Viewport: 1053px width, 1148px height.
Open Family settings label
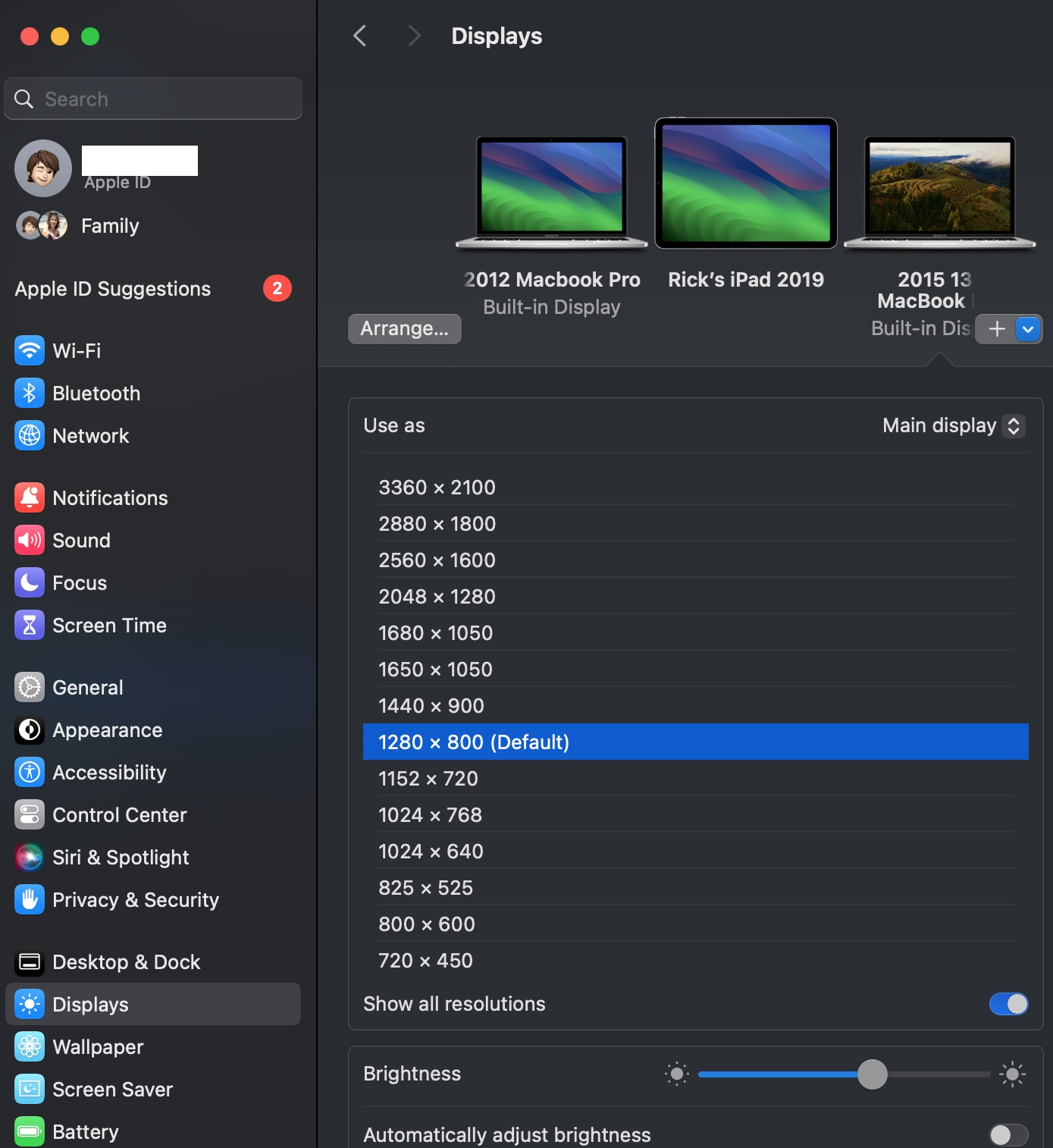[x=110, y=226]
